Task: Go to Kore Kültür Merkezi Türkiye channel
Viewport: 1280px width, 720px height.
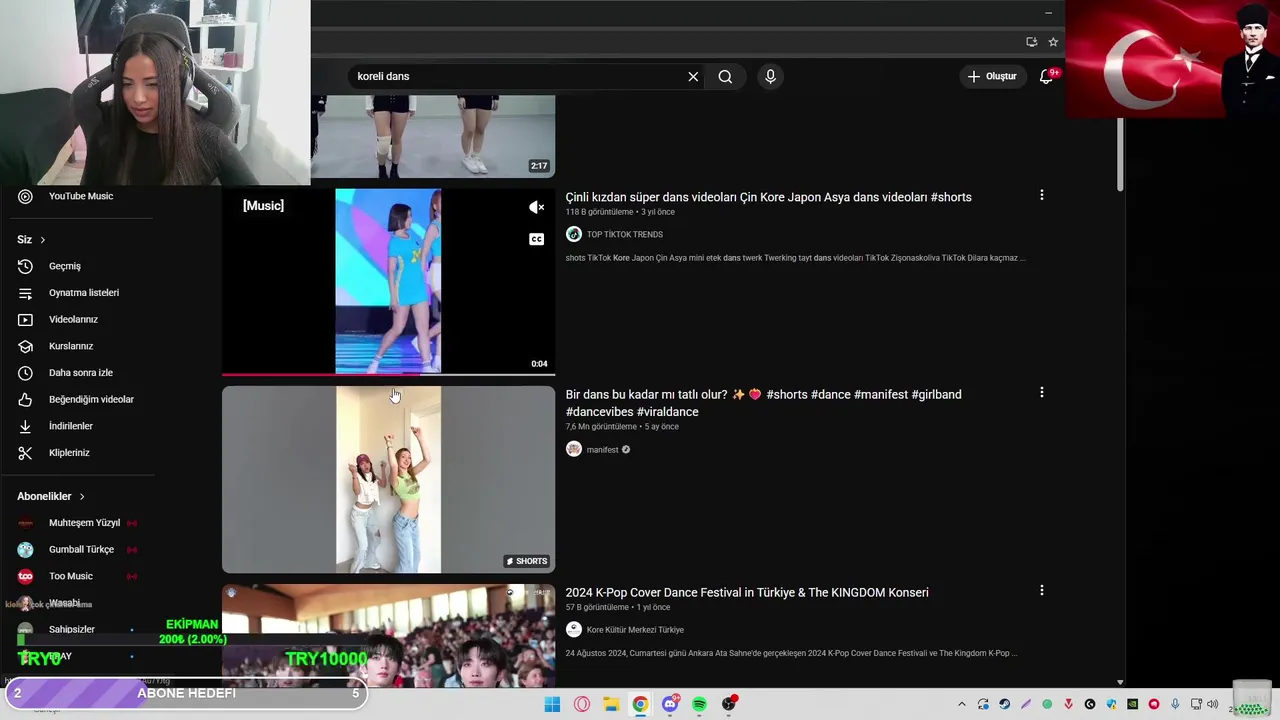Action: pyautogui.click(x=635, y=629)
